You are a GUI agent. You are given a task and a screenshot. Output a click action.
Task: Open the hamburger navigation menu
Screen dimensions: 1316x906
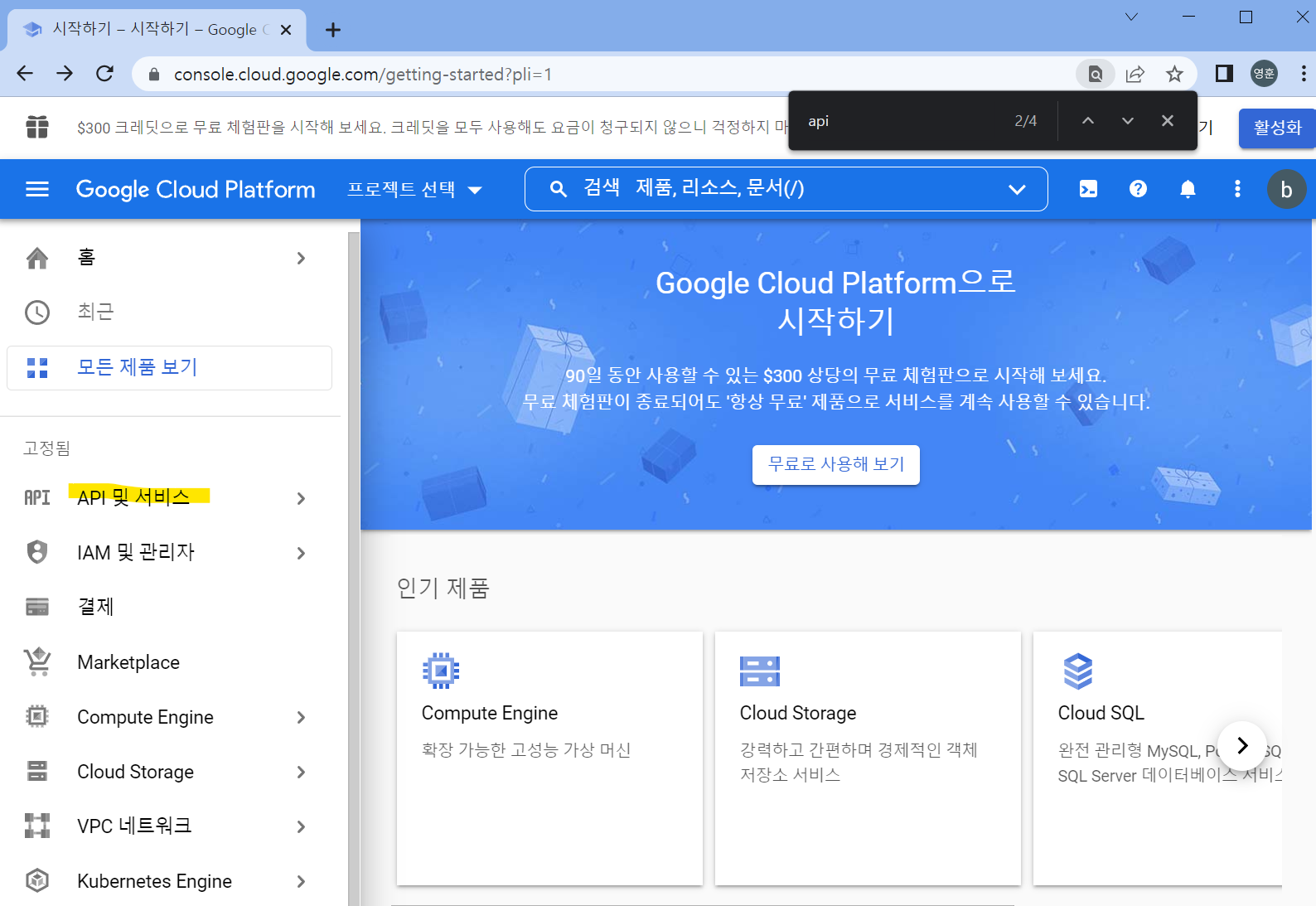tap(37, 189)
